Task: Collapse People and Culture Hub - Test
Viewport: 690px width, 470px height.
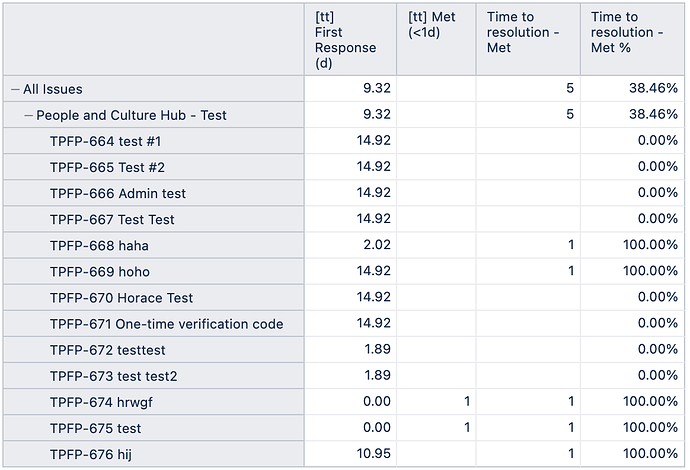Action: click(x=29, y=115)
